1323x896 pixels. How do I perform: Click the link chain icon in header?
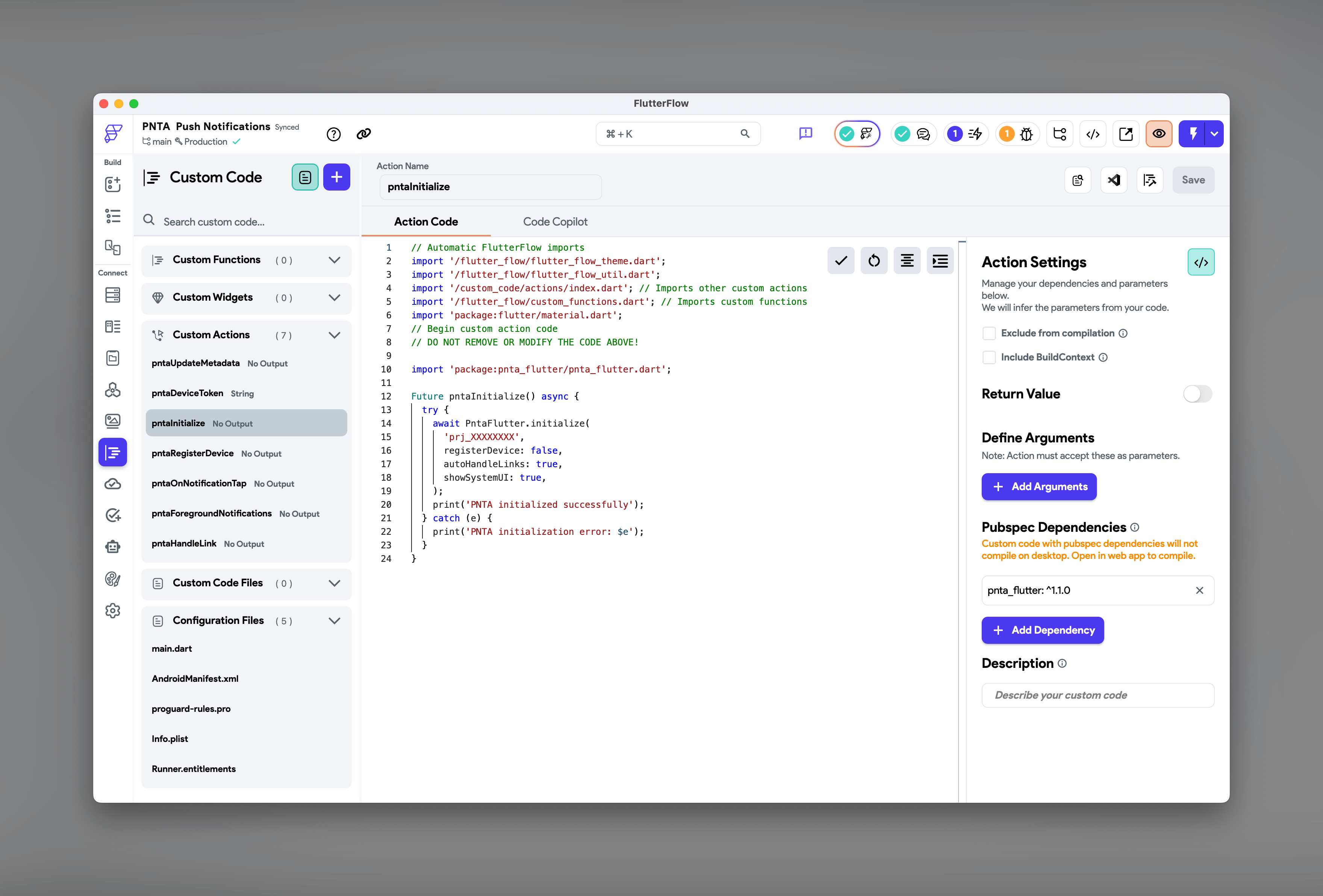pyautogui.click(x=364, y=134)
